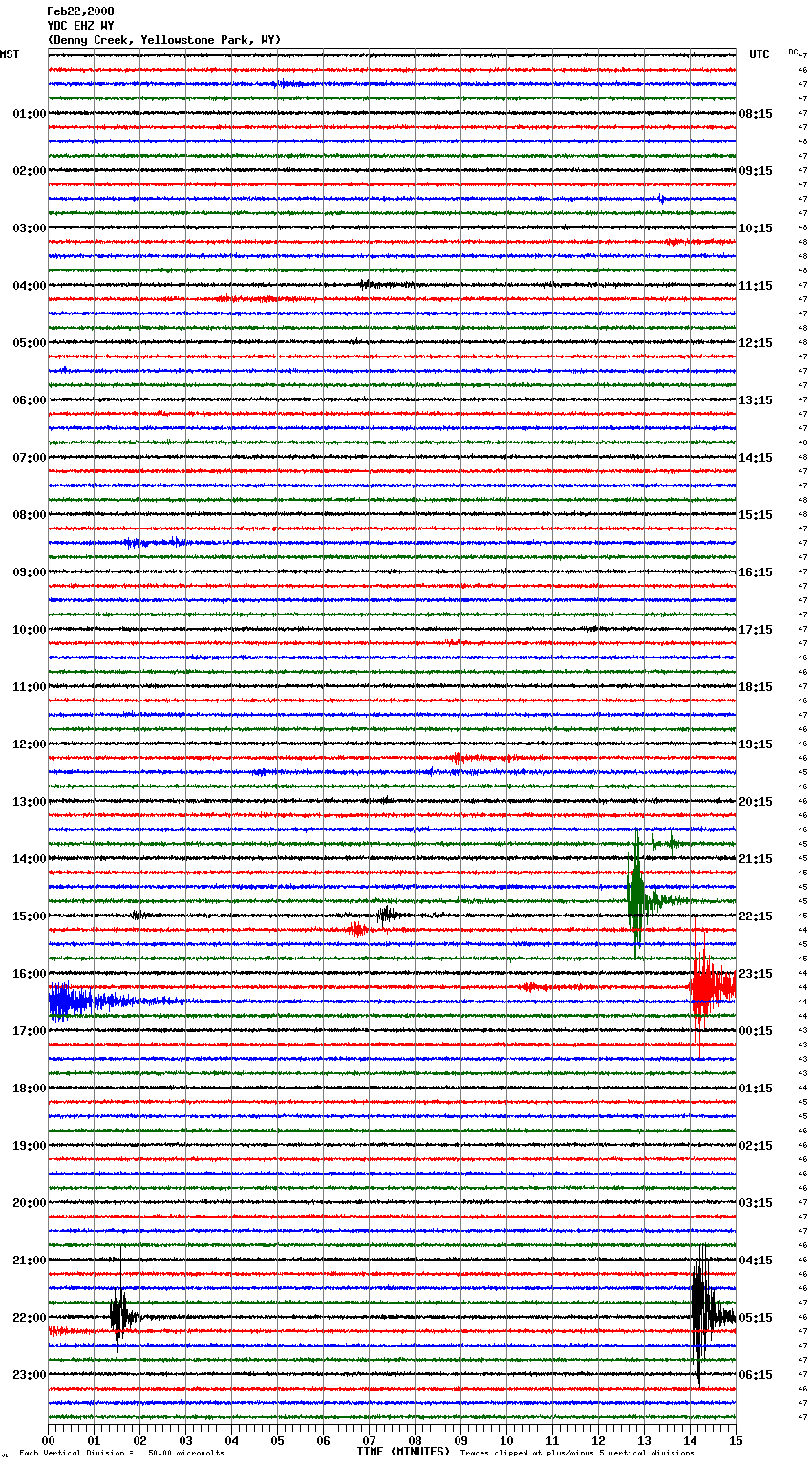Click the 04:15 UTC time label
The height and width of the screenshot is (1466, 812).
point(756,1261)
